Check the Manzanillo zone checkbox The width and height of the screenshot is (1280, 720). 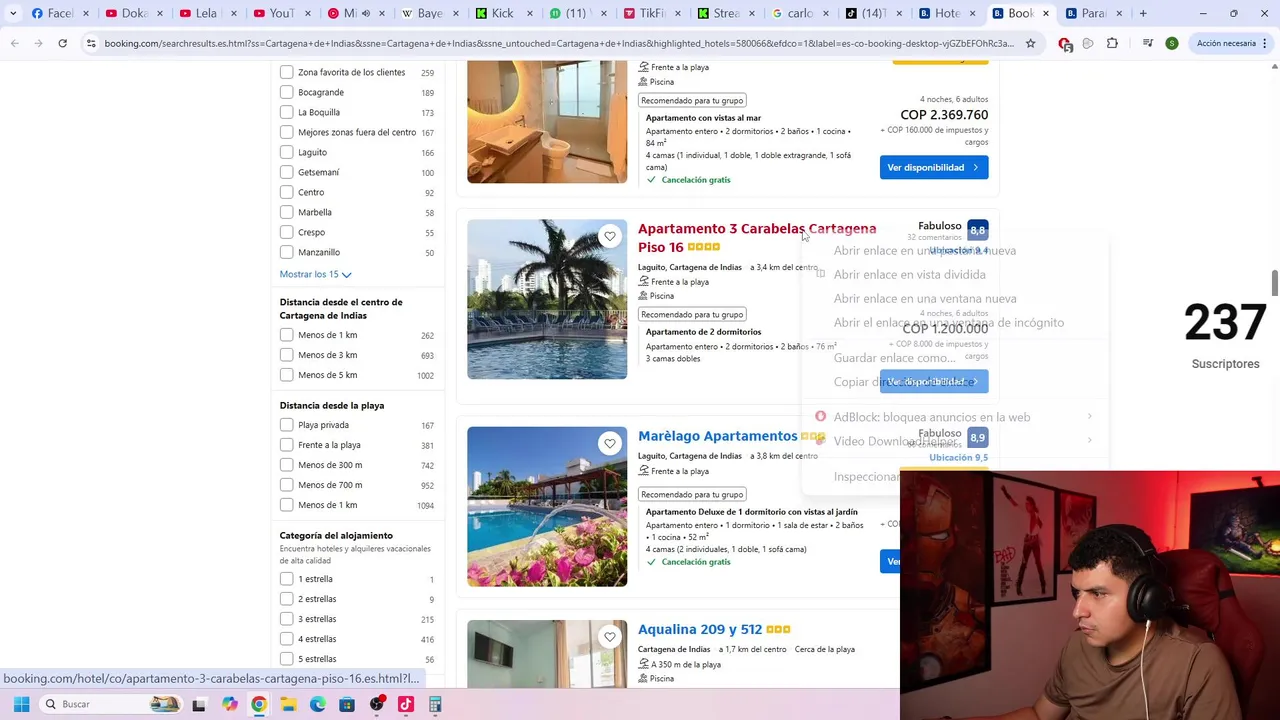click(x=287, y=252)
